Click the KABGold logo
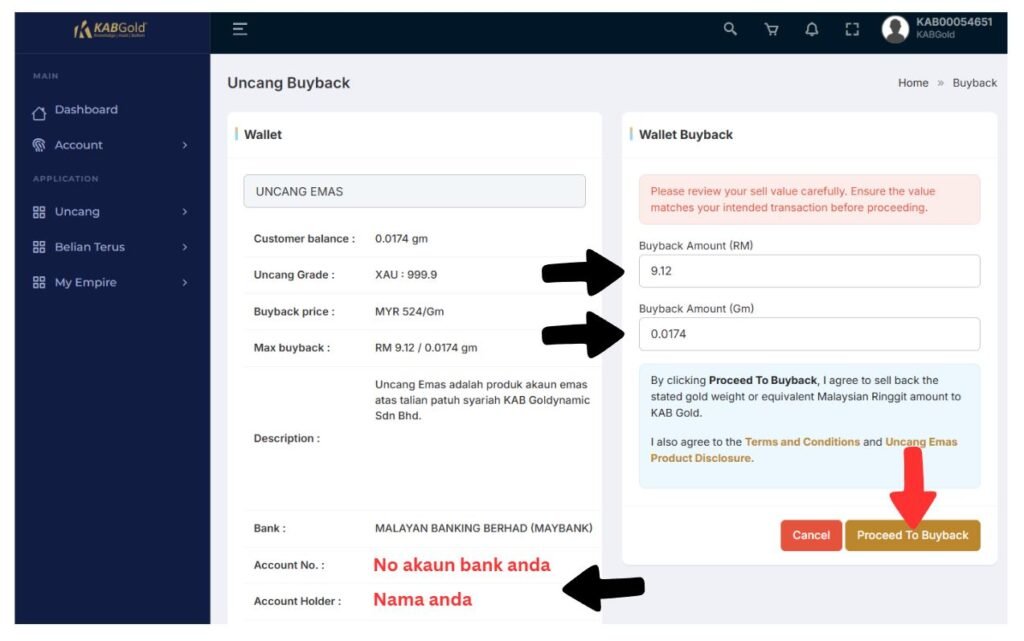The image size is (1024, 641). point(110,29)
